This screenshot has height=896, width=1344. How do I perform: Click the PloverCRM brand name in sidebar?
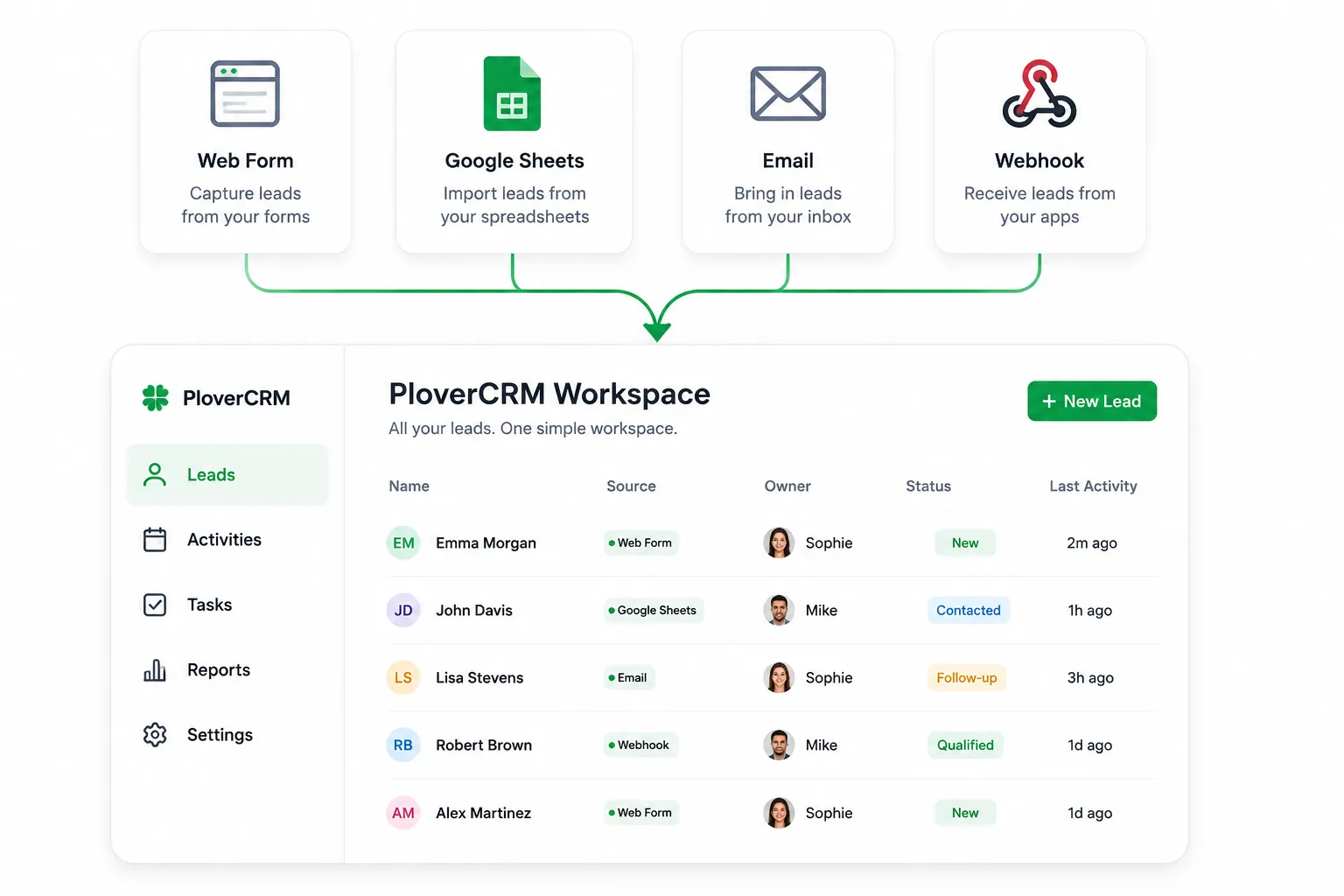pyautogui.click(x=236, y=398)
